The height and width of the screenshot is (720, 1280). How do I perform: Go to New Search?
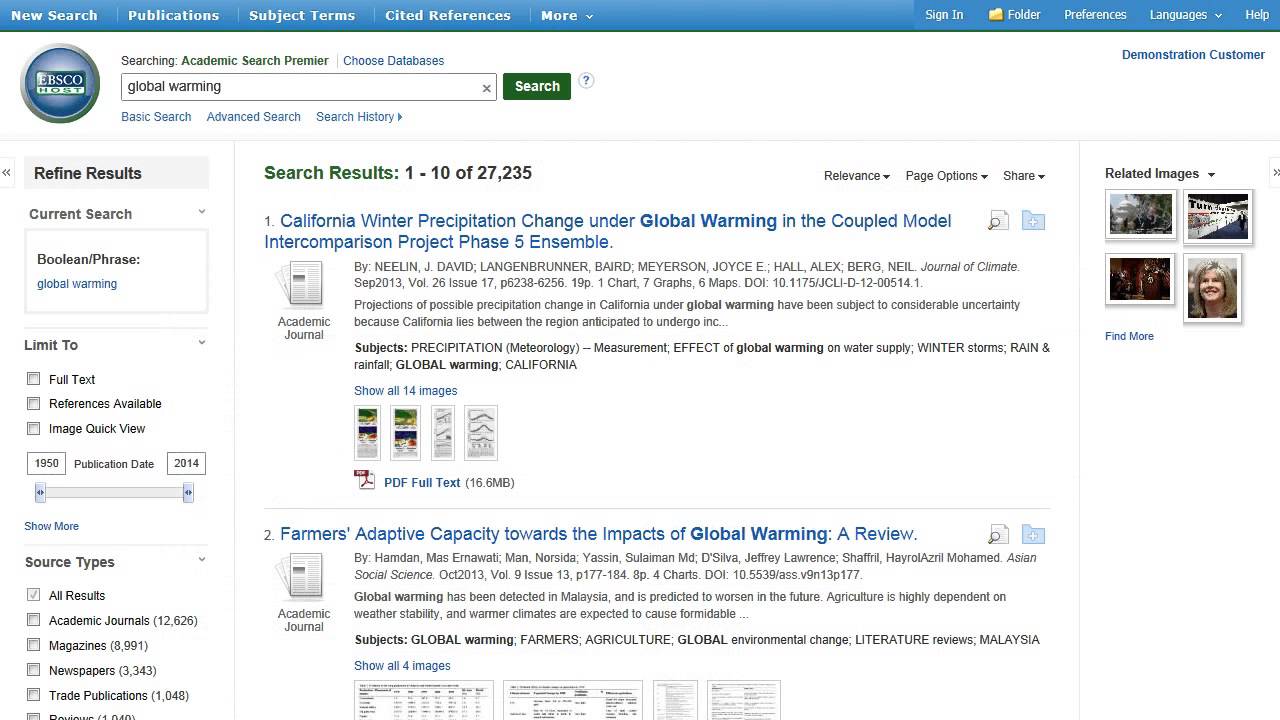tap(54, 15)
